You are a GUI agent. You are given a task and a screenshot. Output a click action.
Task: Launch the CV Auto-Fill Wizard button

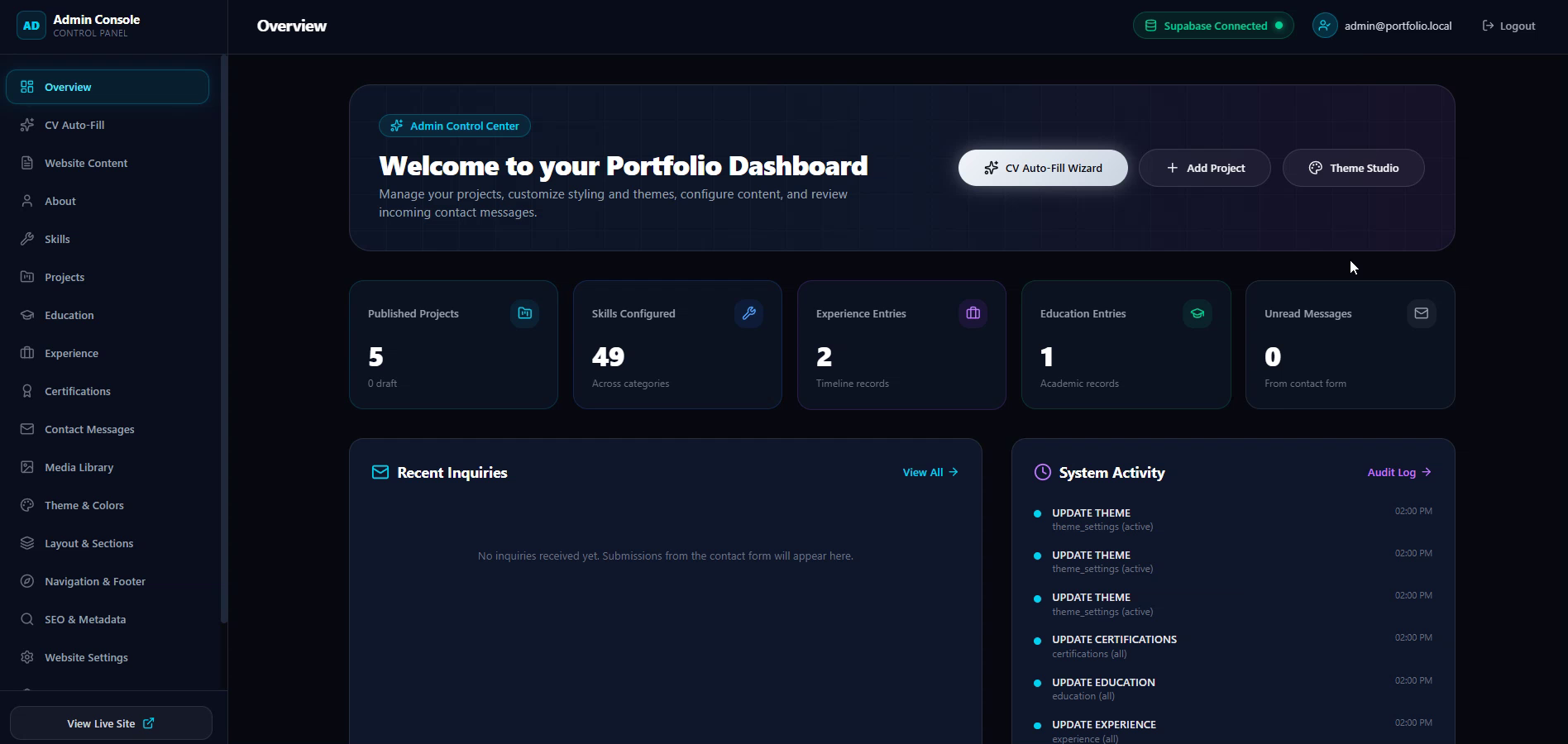(x=1043, y=168)
